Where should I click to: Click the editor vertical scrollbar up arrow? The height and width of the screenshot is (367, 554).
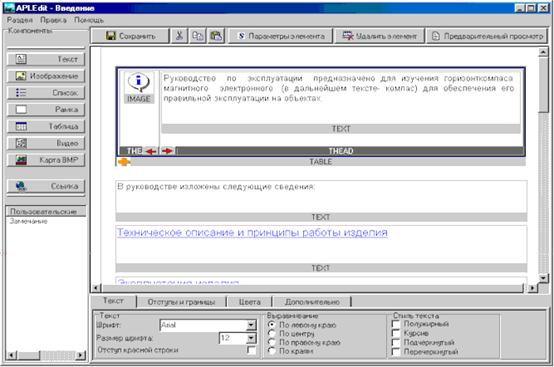pos(543,53)
